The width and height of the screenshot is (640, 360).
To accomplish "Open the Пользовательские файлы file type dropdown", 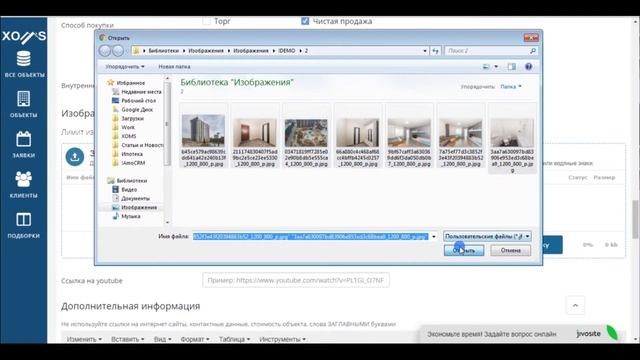I will [x=487, y=236].
